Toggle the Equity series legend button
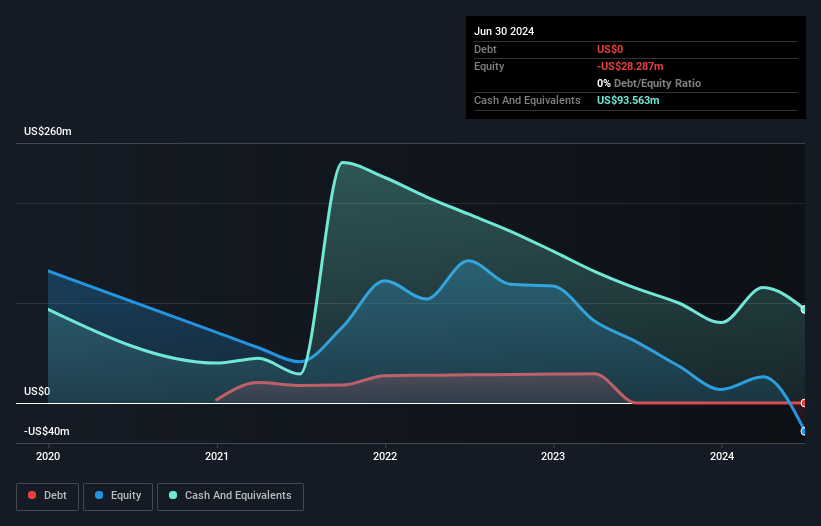821x526 pixels. tap(118, 496)
